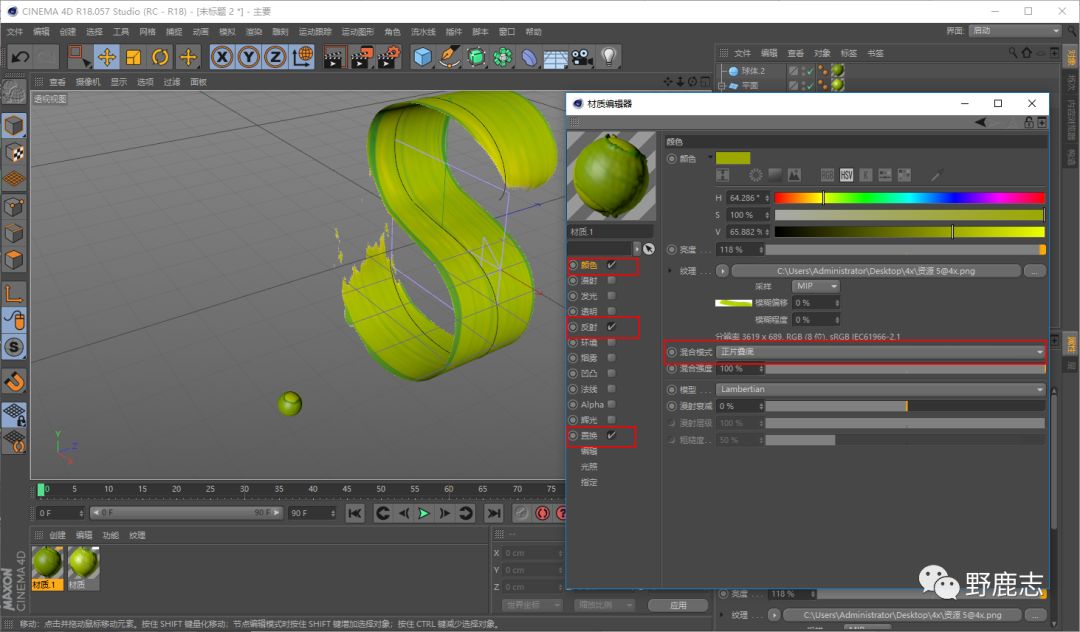Click the Make Editable icon in left sidebar
Screen dimensions: 1080x632
click(x=14, y=91)
